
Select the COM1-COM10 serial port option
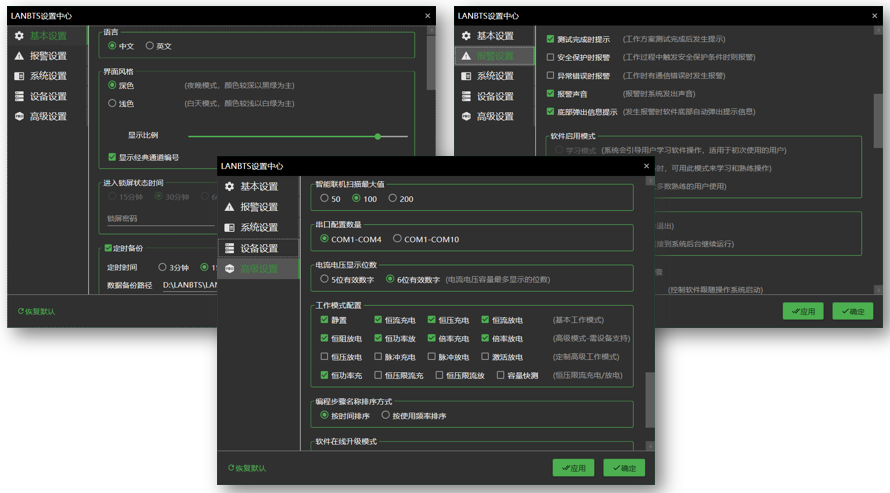398,239
